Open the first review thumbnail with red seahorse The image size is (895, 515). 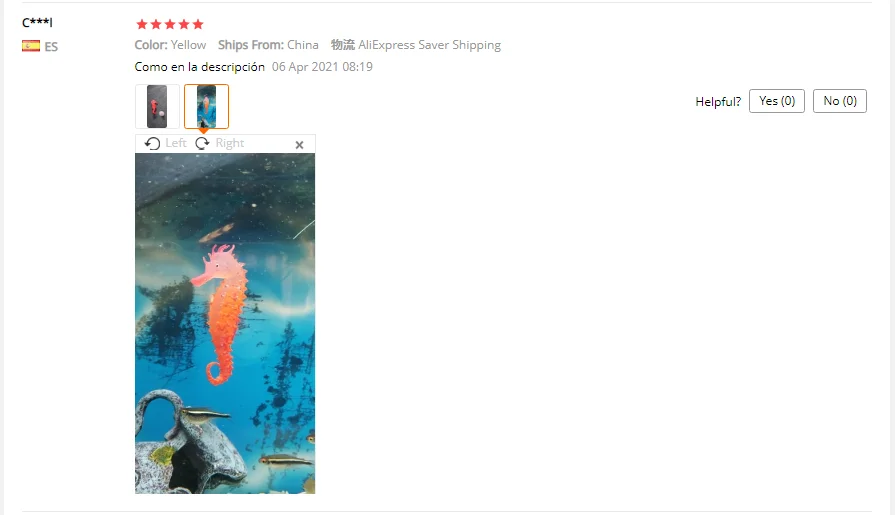tap(158, 107)
